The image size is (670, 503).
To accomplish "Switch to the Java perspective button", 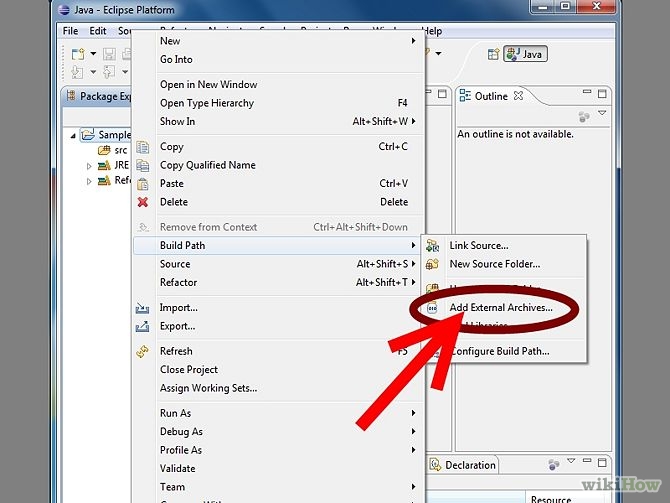I will (525, 54).
